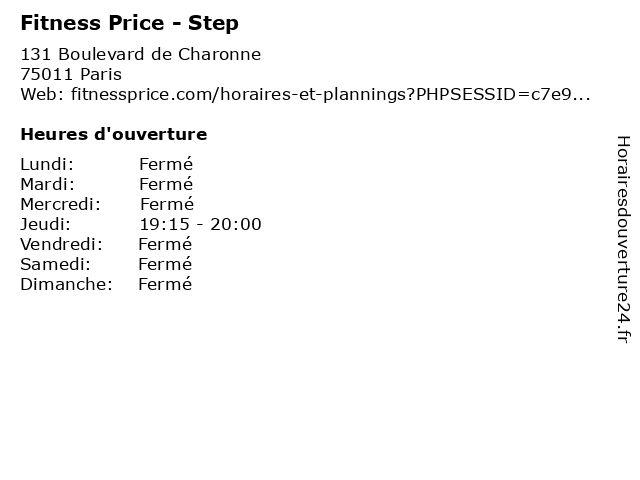The width and height of the screenshot is (640, 480).
Task: Select the "Lundi:" day label
Action: pyautogui.click(x=47, y=164)
